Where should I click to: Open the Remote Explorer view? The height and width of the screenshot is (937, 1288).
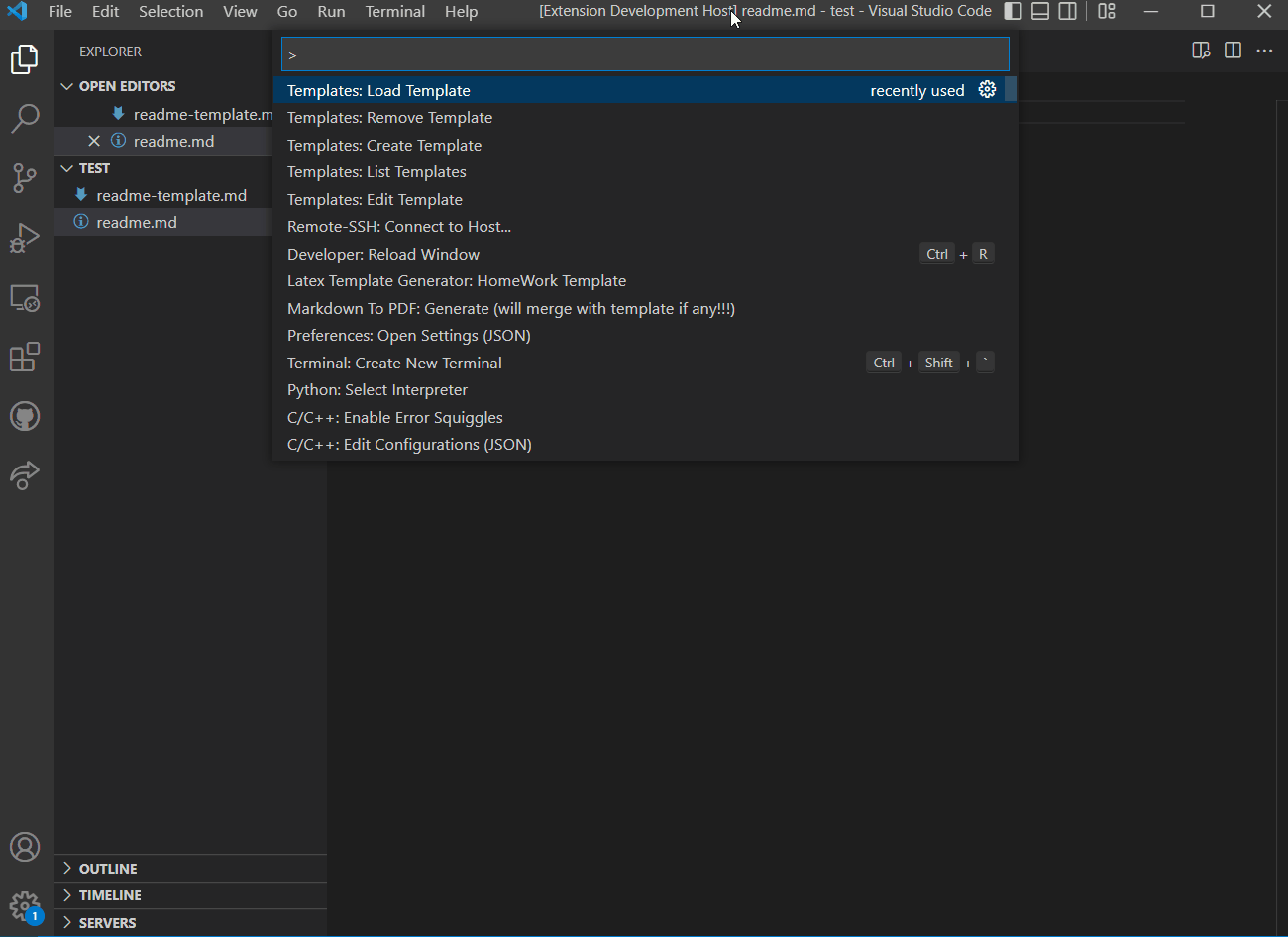point(25,297)
